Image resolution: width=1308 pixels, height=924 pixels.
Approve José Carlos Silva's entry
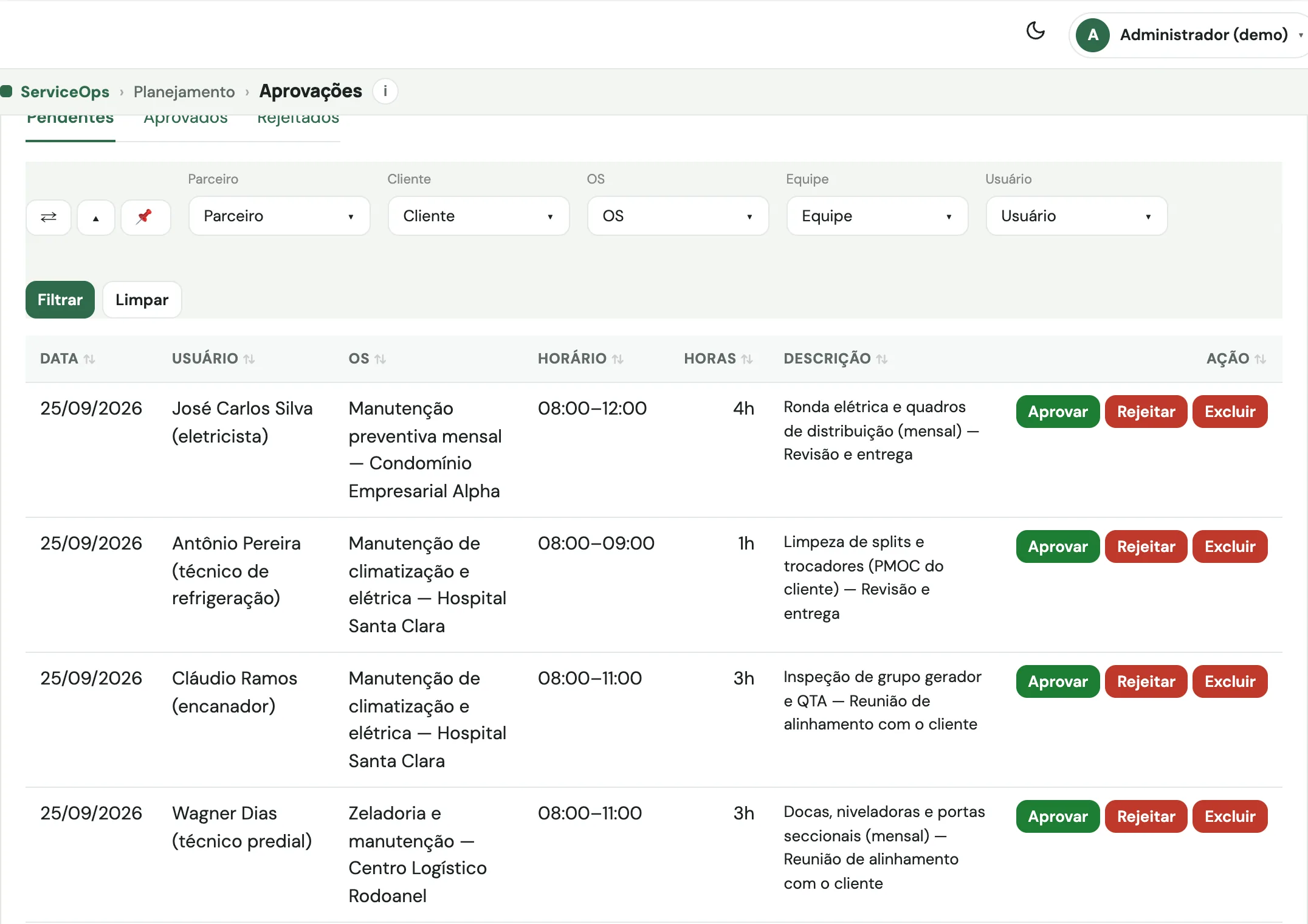click(1058, 412)
